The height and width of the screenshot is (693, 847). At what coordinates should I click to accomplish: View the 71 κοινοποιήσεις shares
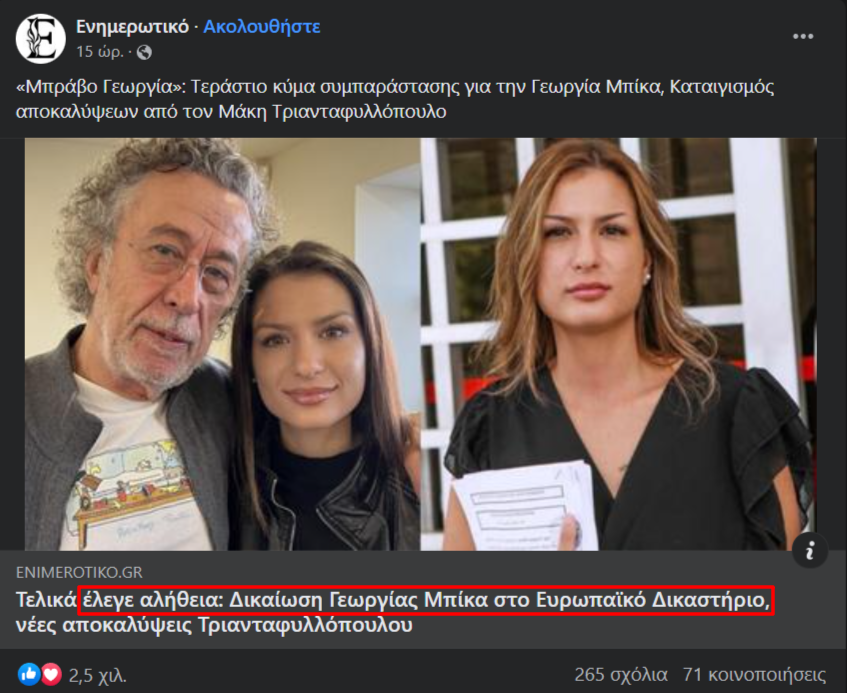point(754,675)
